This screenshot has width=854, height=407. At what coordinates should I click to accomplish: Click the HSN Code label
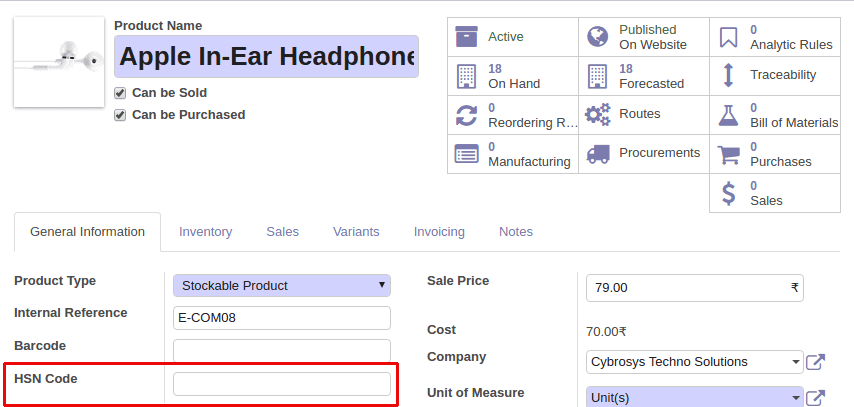pyautogui.click(x=46, y=378)
